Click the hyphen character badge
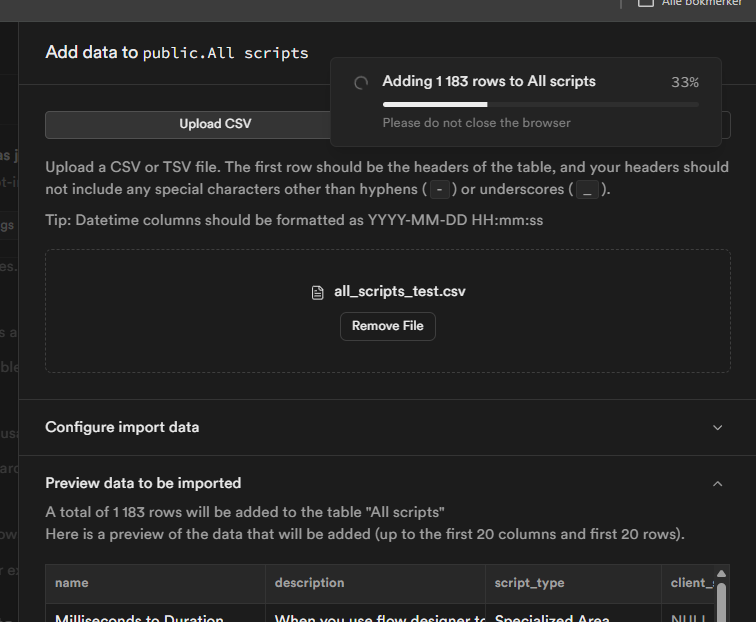The height and width of the screenshot is (622, 756). pos(438,190)
